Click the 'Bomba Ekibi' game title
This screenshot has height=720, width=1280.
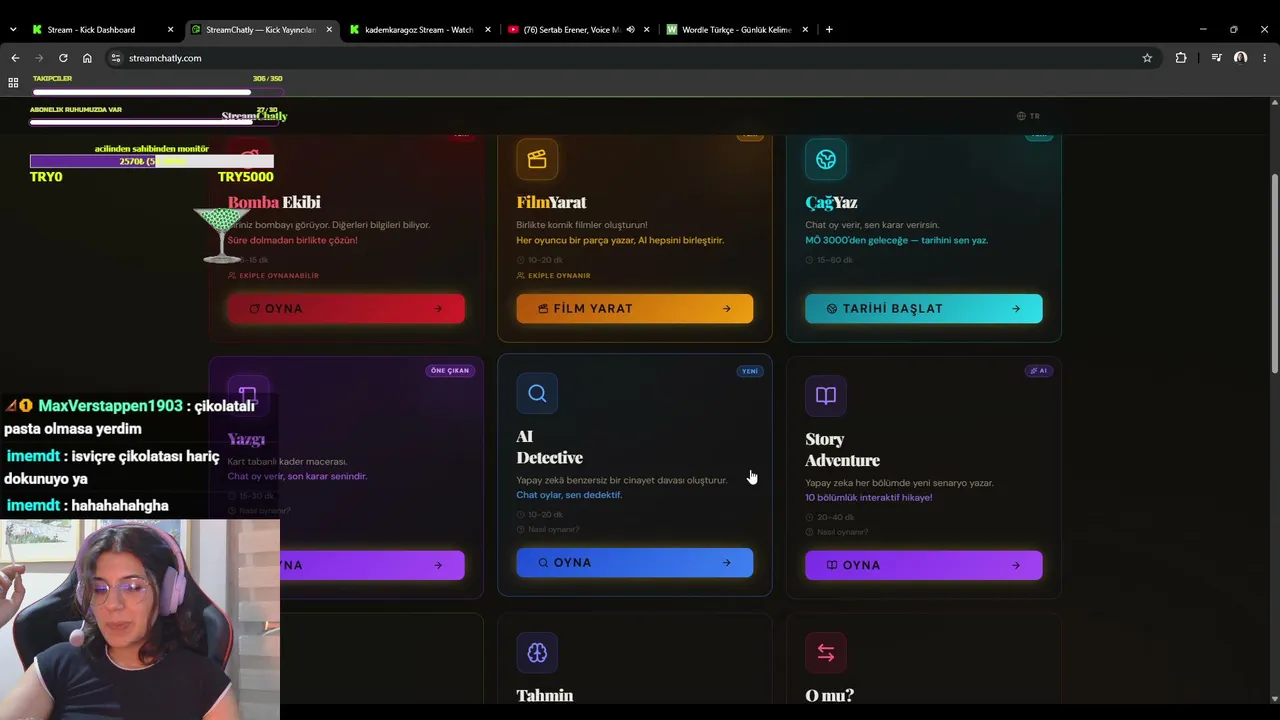tap(274, 202)
